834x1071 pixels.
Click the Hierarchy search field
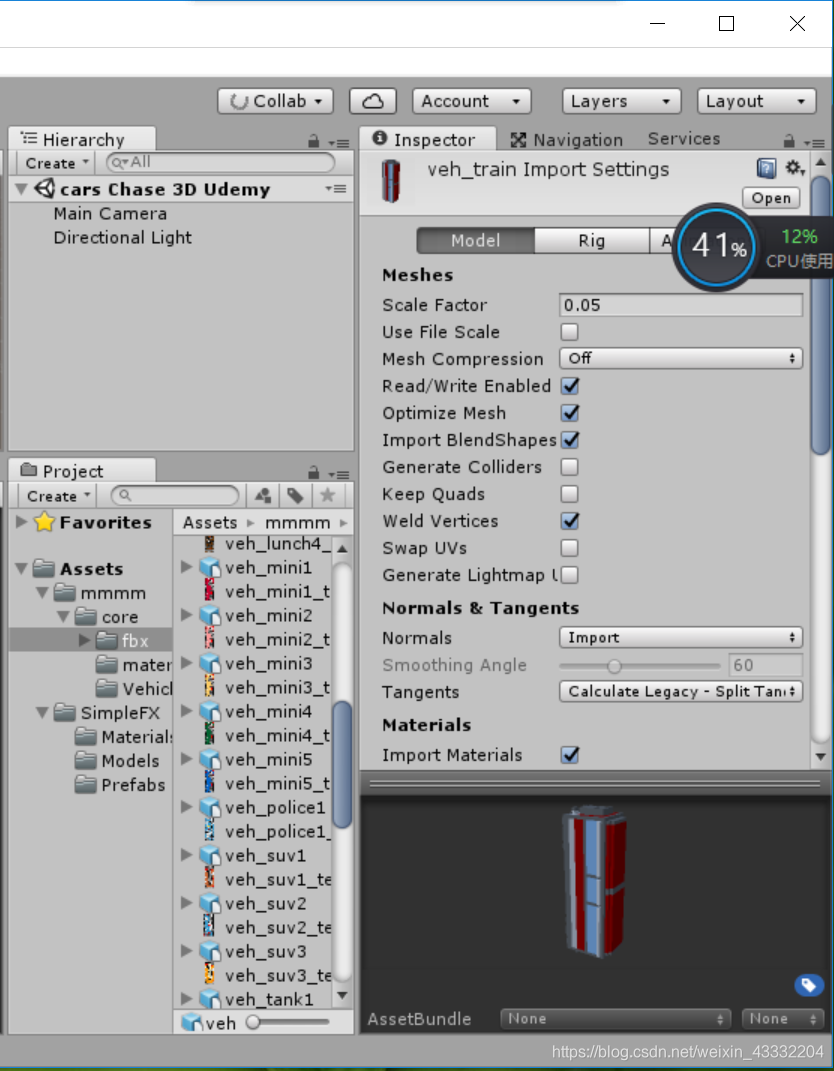(x=221, y=163)
